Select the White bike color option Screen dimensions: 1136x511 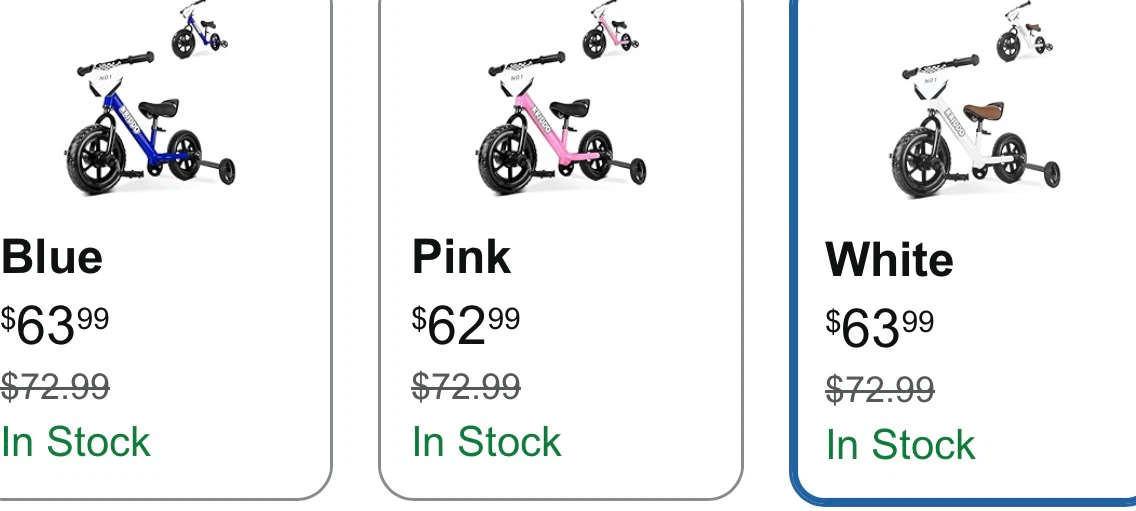(x=964, y=250)
